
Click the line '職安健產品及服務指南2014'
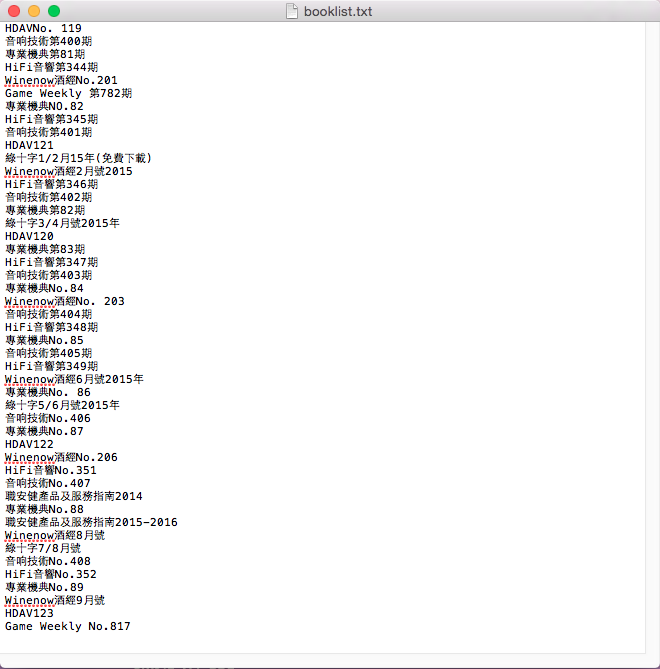[74, 497]
